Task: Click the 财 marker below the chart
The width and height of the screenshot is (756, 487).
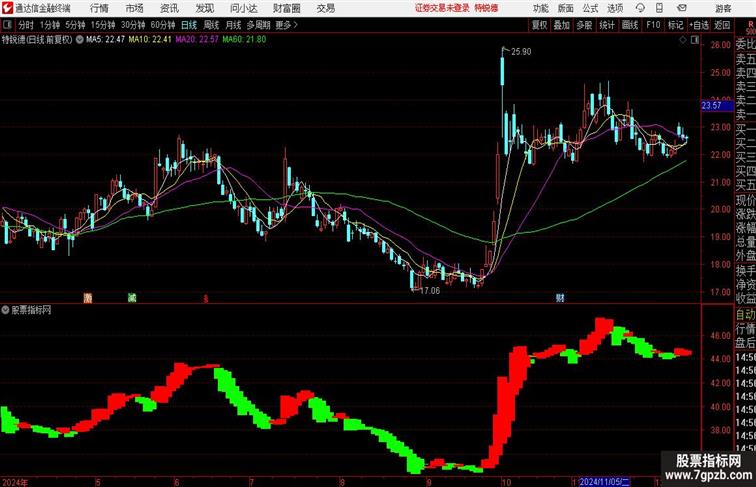Action: click(x=560, y=298)
